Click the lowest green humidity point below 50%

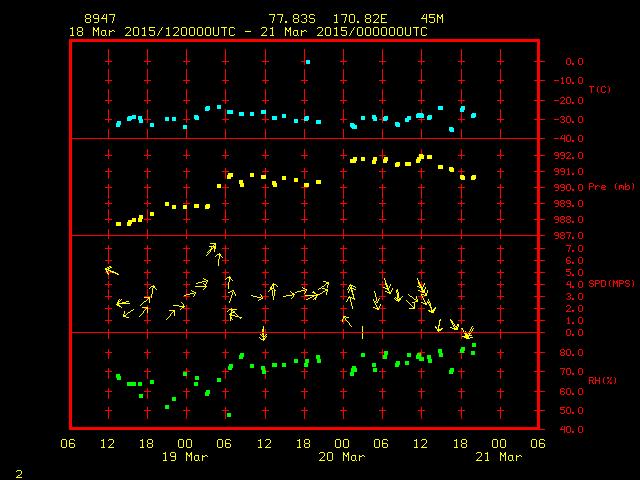click(229, 415)
